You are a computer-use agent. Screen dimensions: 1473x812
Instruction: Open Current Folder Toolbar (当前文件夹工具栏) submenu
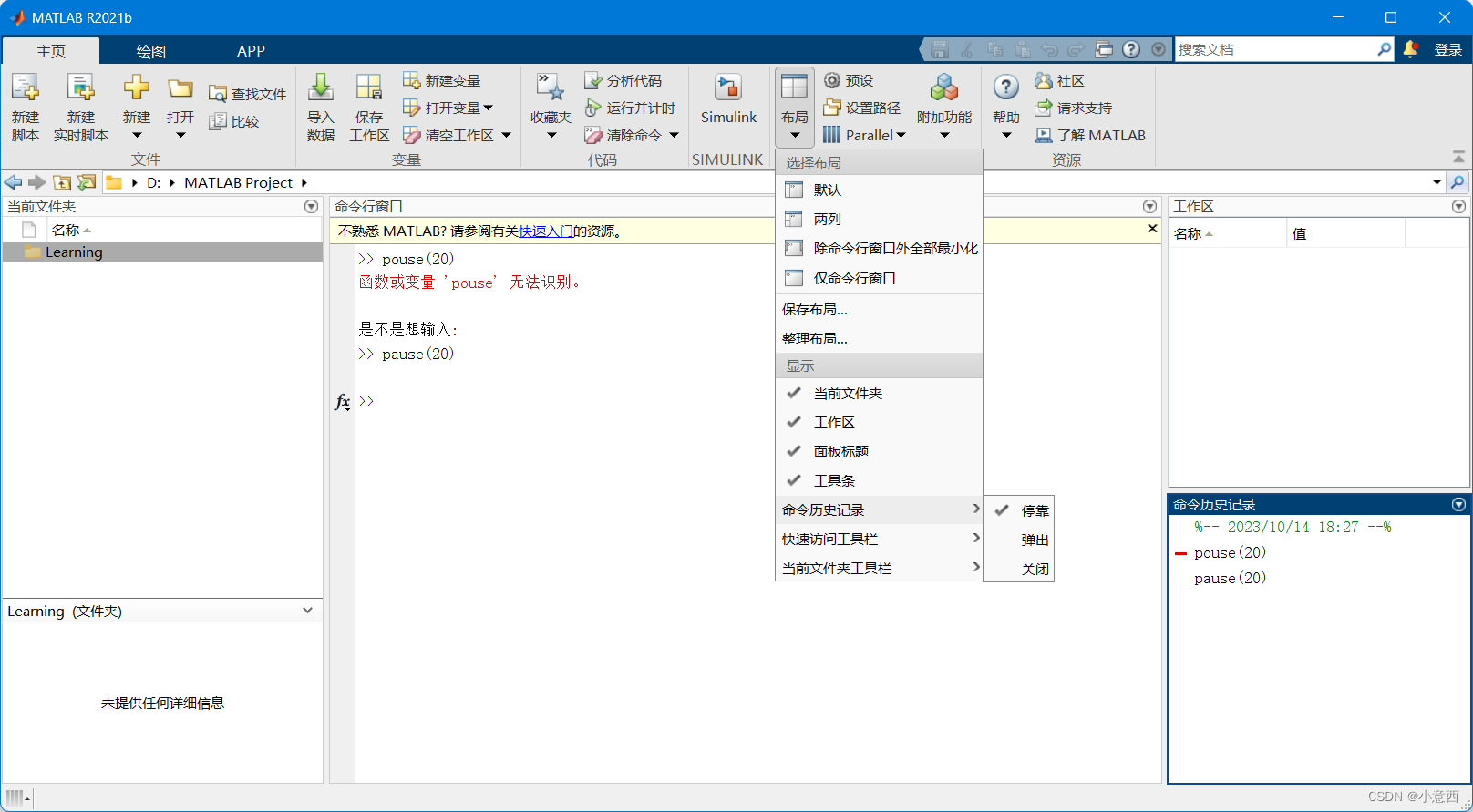(879, 568)
